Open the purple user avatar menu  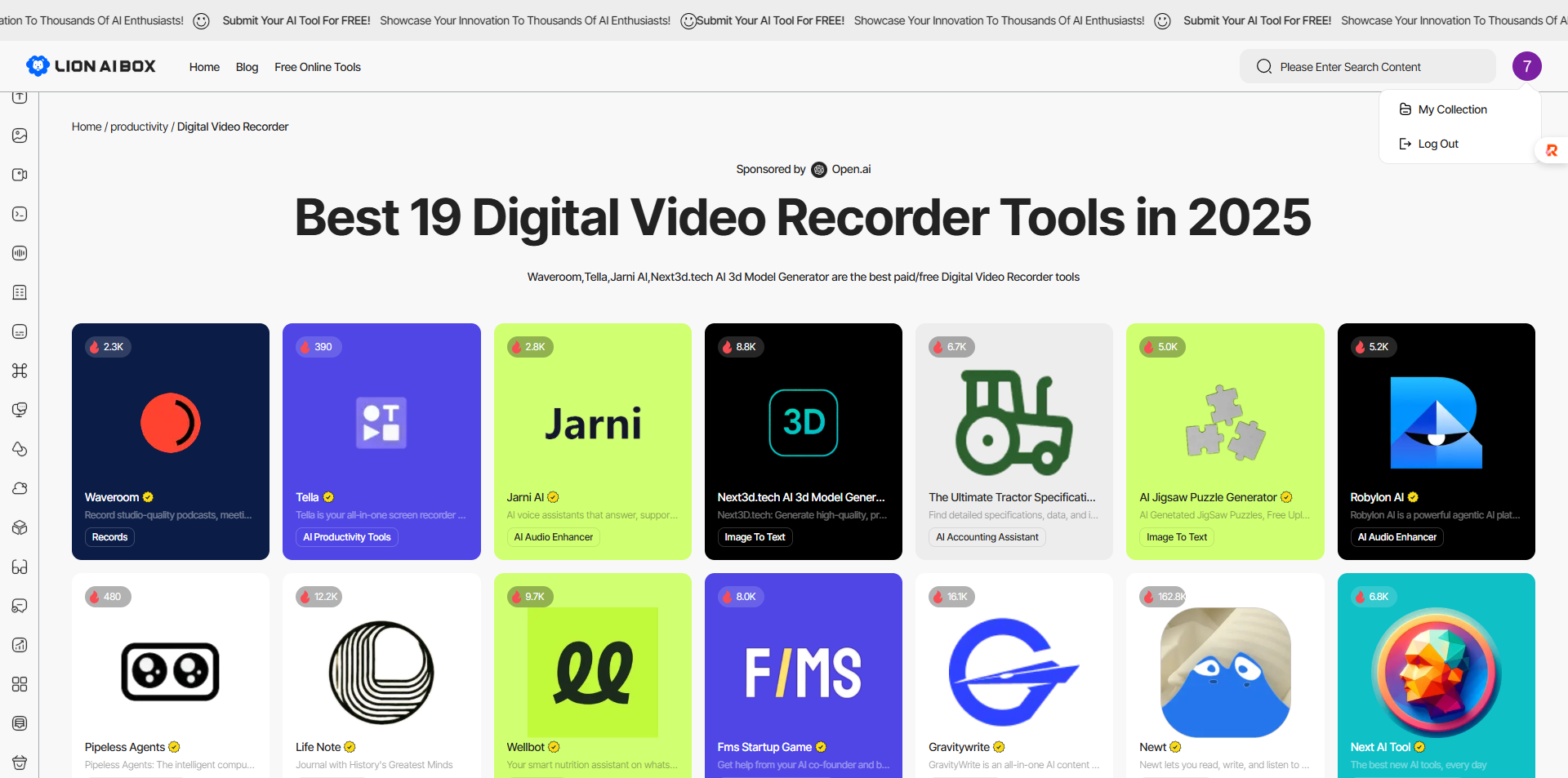point(1526,66)
